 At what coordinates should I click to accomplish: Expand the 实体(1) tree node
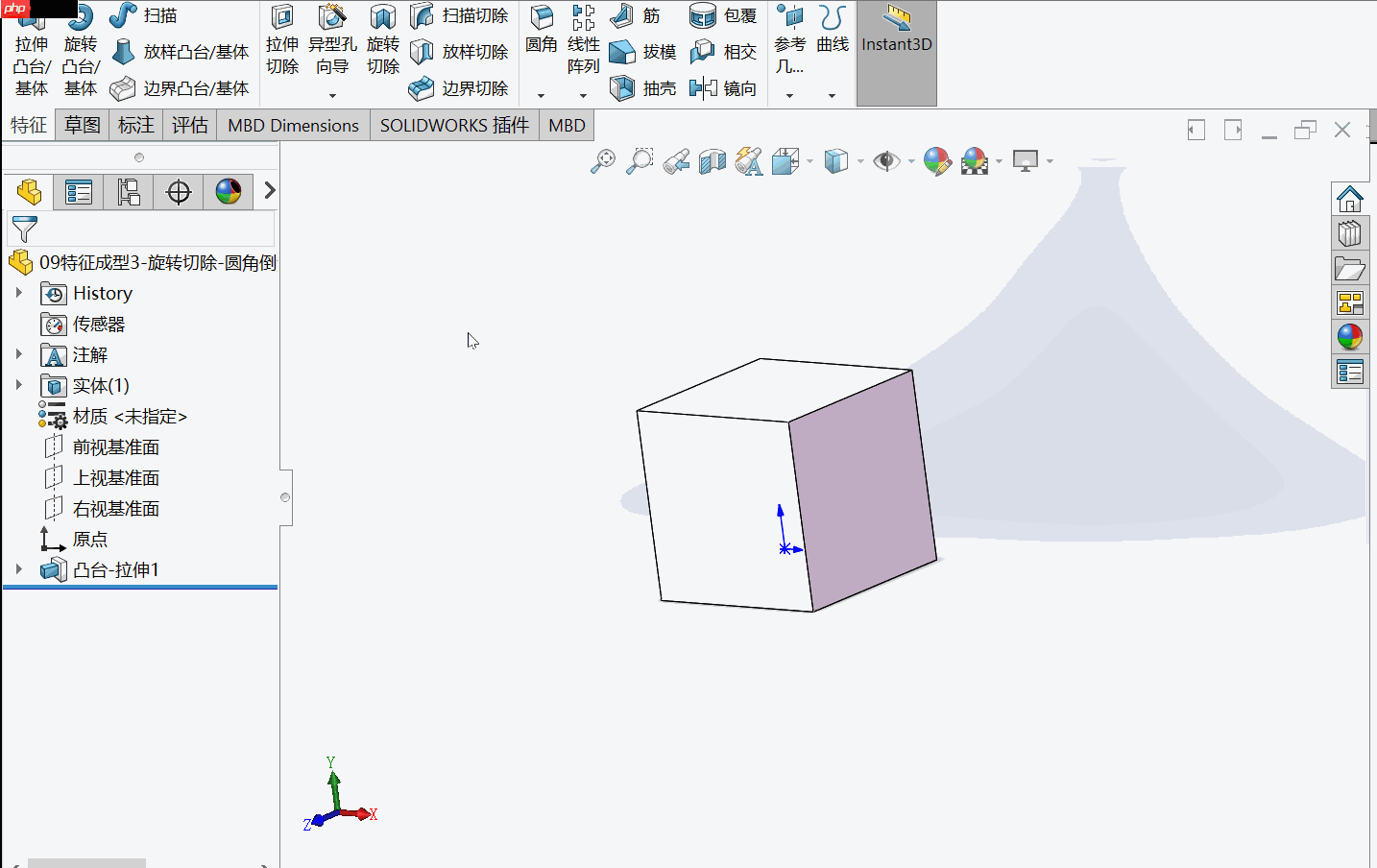coord(19,385)
